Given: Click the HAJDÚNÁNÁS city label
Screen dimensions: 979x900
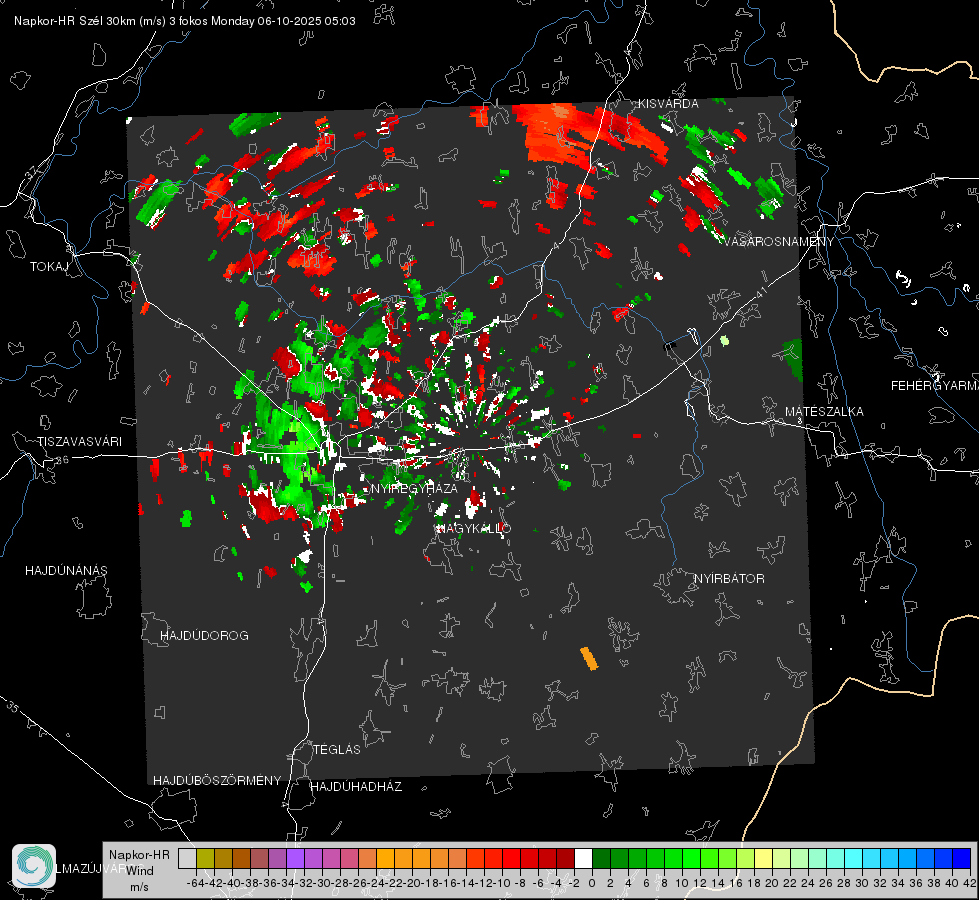Looking at the screenshot, I should coord(66,571).
